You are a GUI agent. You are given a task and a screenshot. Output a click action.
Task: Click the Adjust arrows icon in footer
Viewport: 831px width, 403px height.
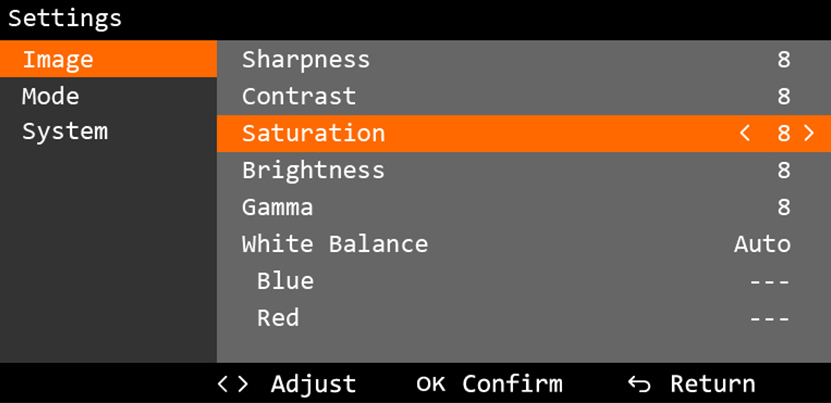[233, 384]
